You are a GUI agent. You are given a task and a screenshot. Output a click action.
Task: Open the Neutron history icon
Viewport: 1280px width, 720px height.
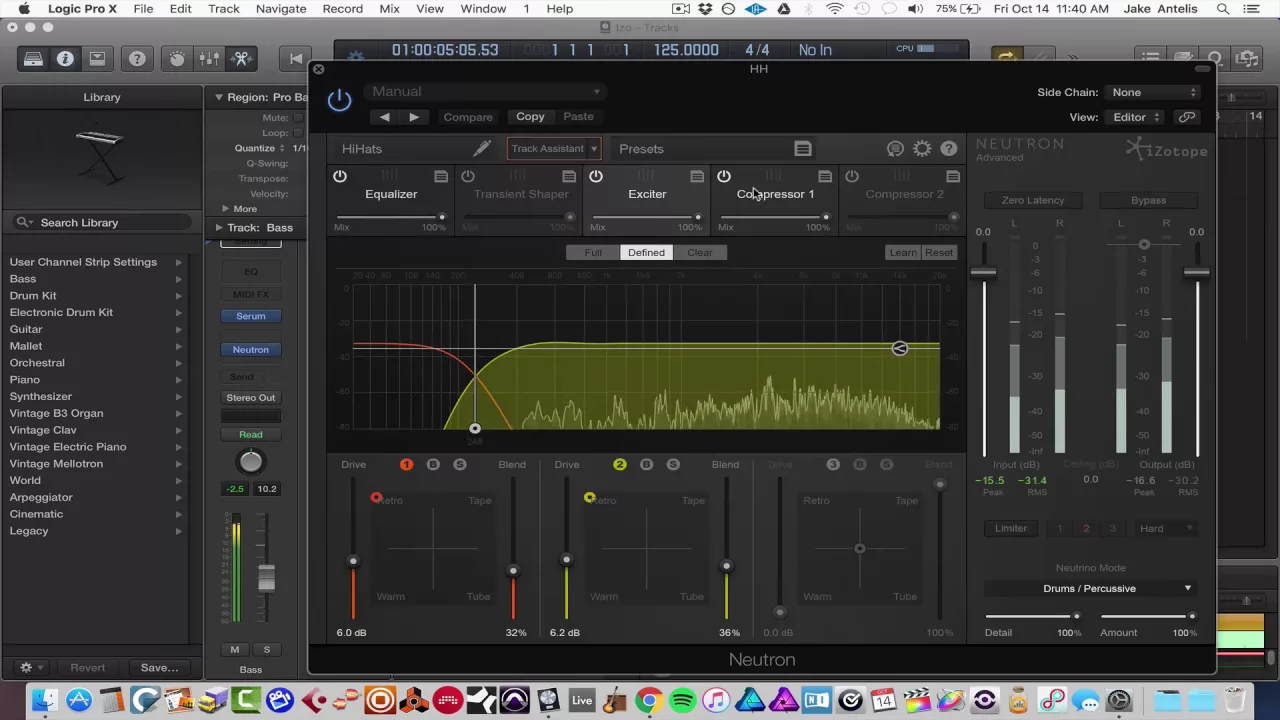pos(895,149)
